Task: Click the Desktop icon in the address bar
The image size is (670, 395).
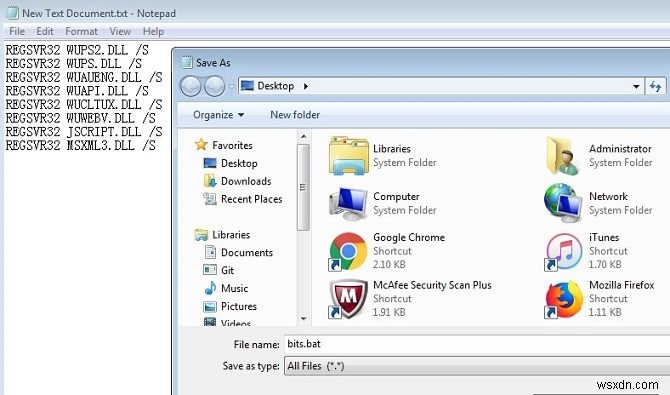Action: (x=247, y=86)
